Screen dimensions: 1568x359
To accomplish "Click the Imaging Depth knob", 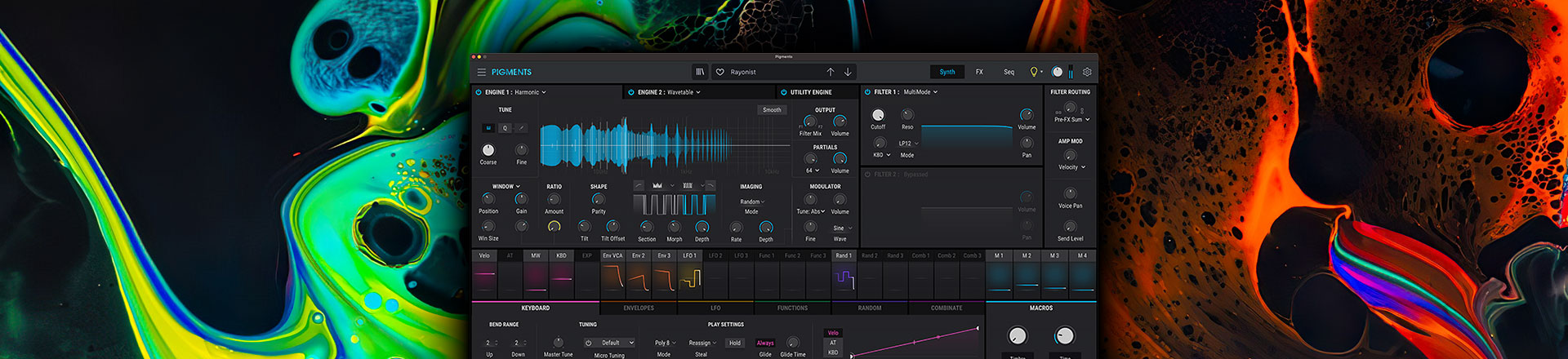I will click(766, 228).
